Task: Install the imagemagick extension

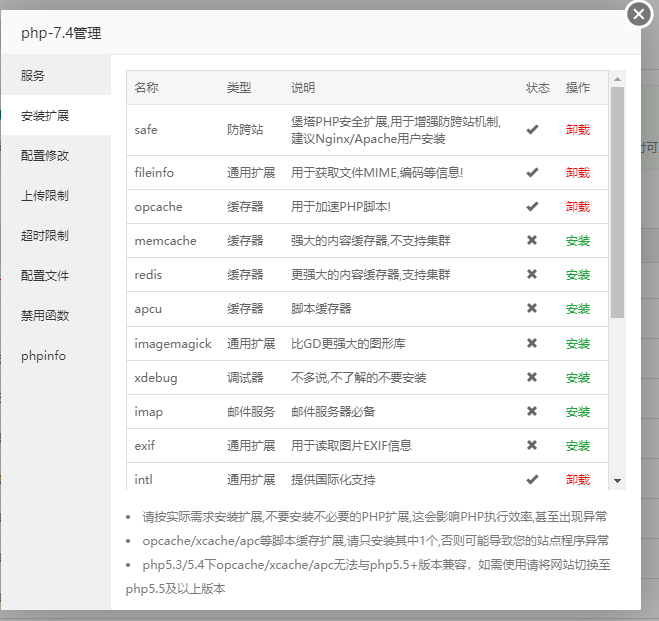Action: pos(577,344)
